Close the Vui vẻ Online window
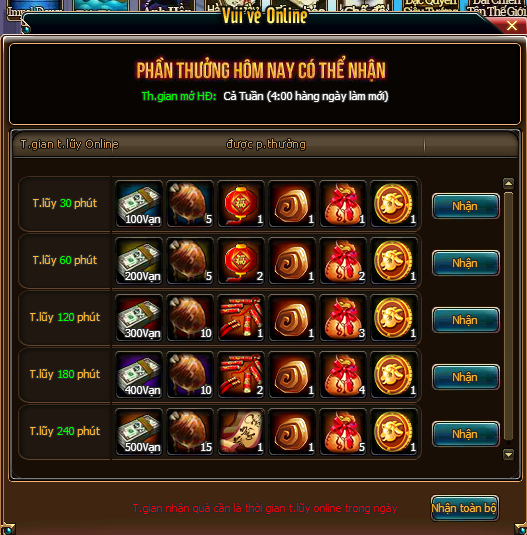 tap(512, 26)
